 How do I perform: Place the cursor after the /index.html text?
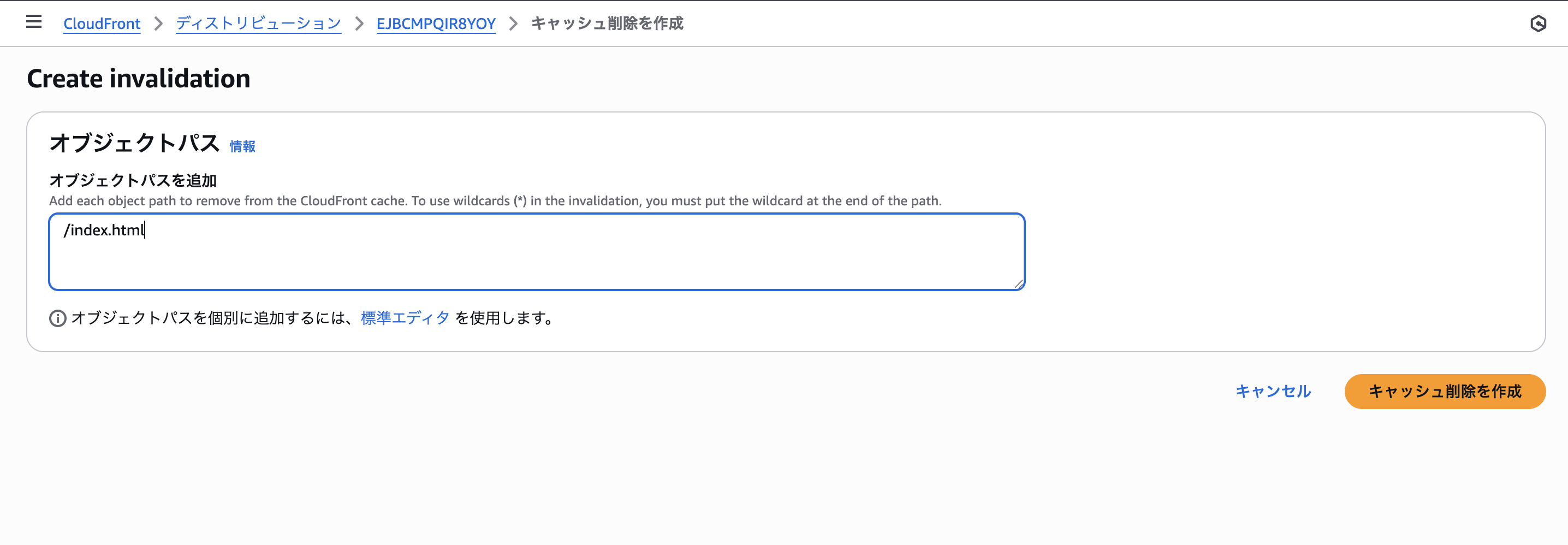(145, 230)
